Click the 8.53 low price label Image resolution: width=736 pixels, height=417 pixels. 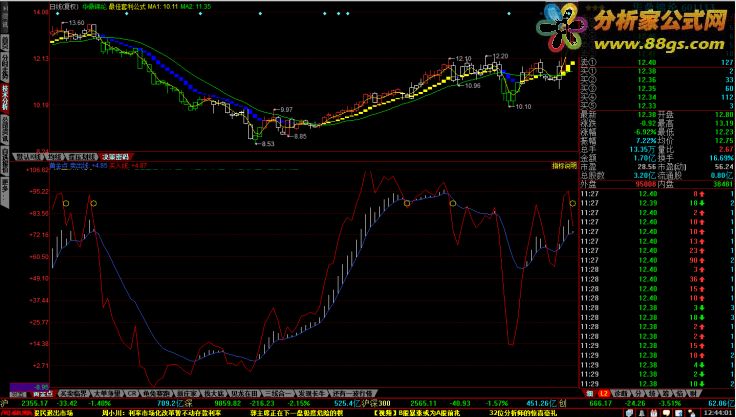pos(267,144)
